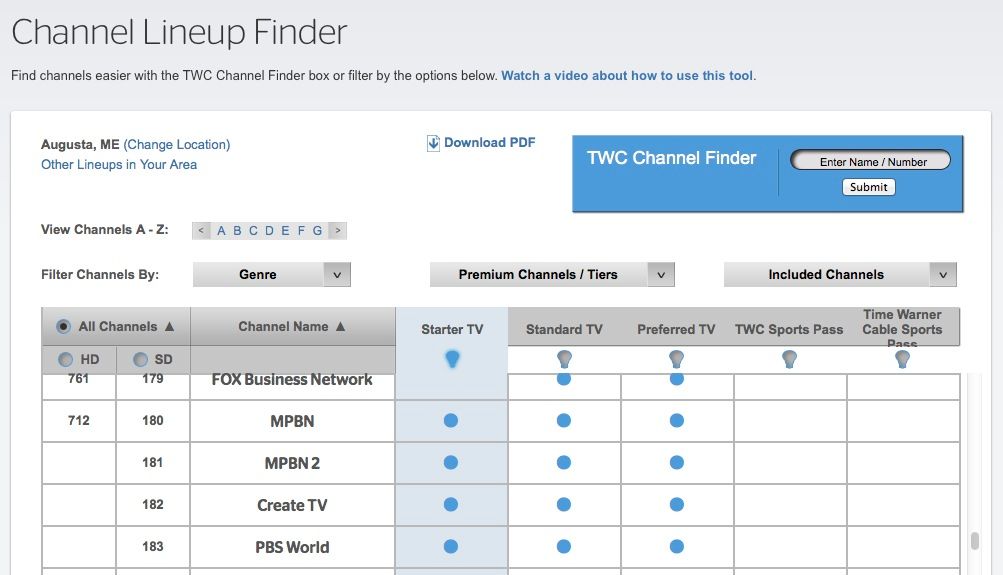Image resolution: width=1003 pixels, height=575 pixels.
Task: Sort by Channel Name header
Action: 292,326
